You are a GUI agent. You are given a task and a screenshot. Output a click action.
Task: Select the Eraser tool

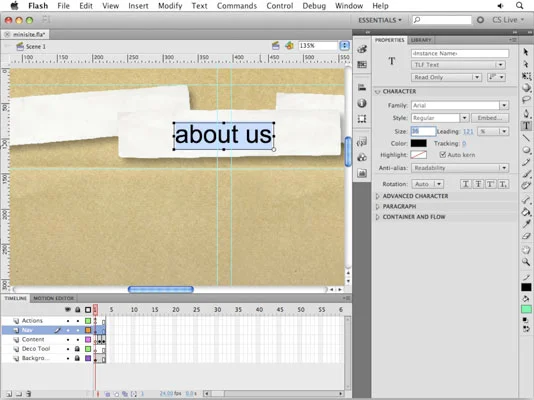coord(526,236)
